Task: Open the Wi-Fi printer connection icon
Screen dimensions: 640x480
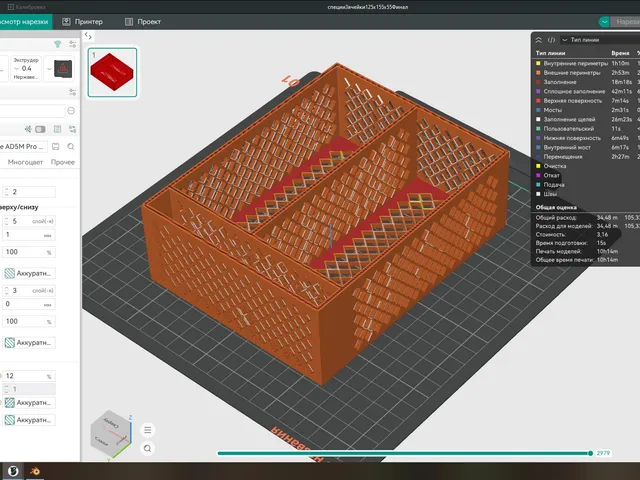Action: [x=58, y=44]
